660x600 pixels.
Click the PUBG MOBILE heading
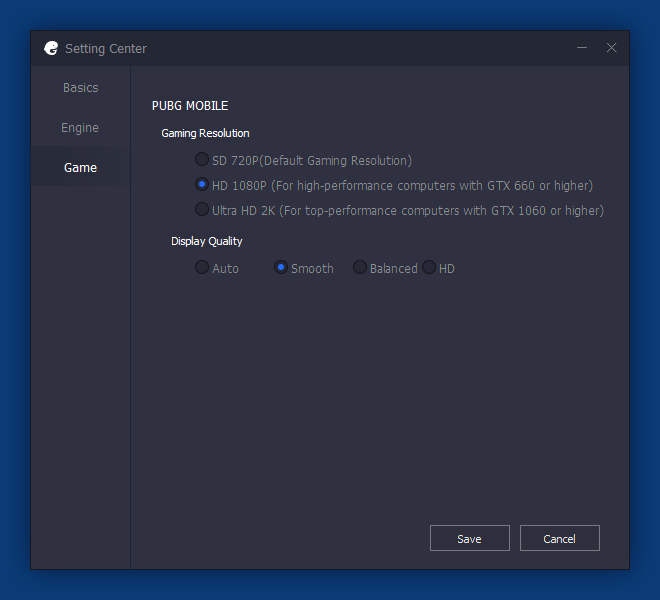190,106
